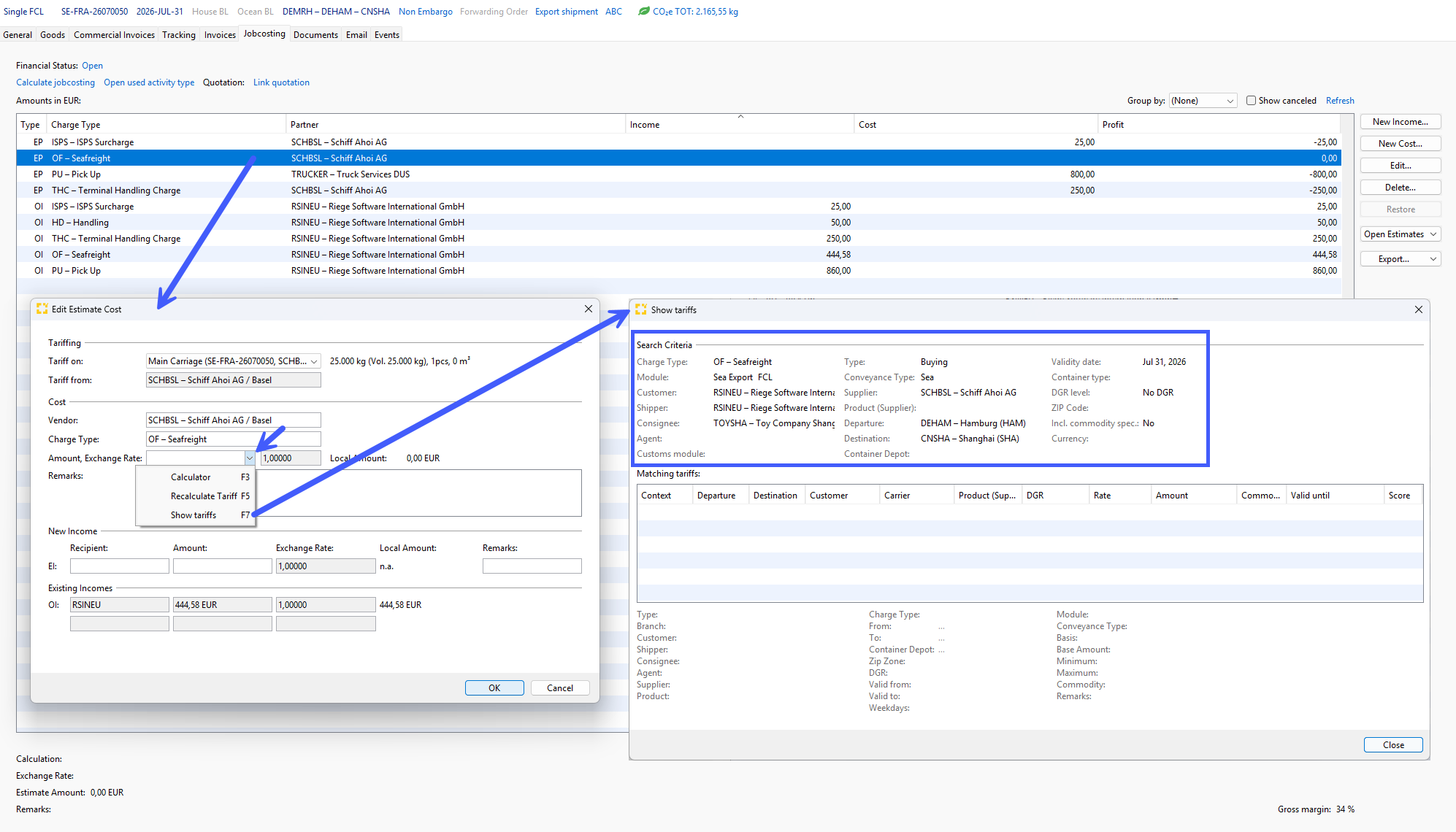Open the Tariff on combo box
This screenshot has height=832, width=1456.
pyautogui.click(x=234, y=361)
